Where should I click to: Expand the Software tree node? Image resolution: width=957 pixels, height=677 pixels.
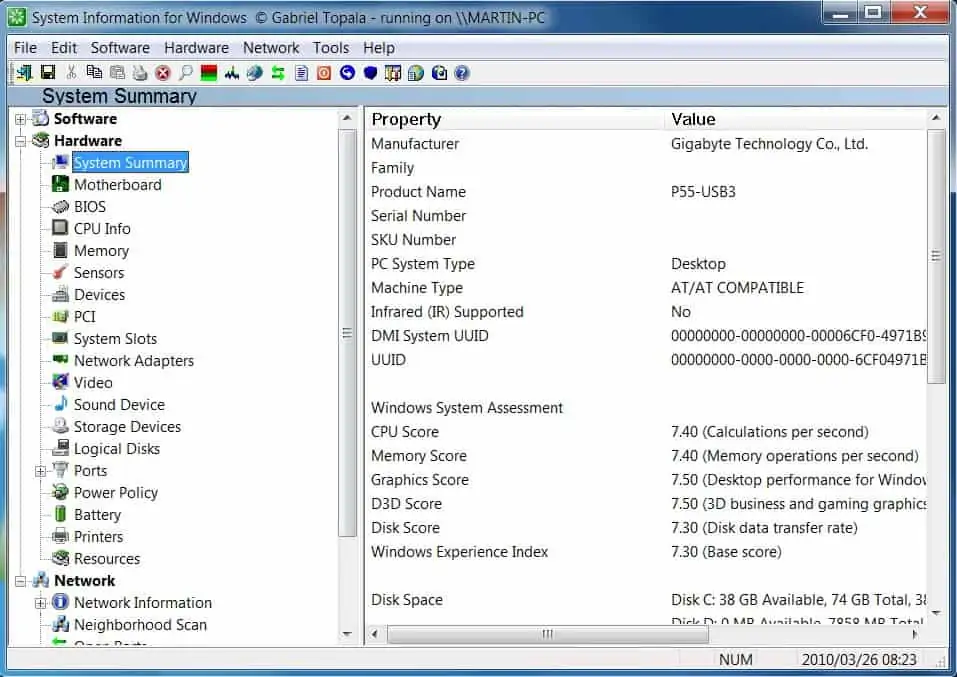click(20, 119)
